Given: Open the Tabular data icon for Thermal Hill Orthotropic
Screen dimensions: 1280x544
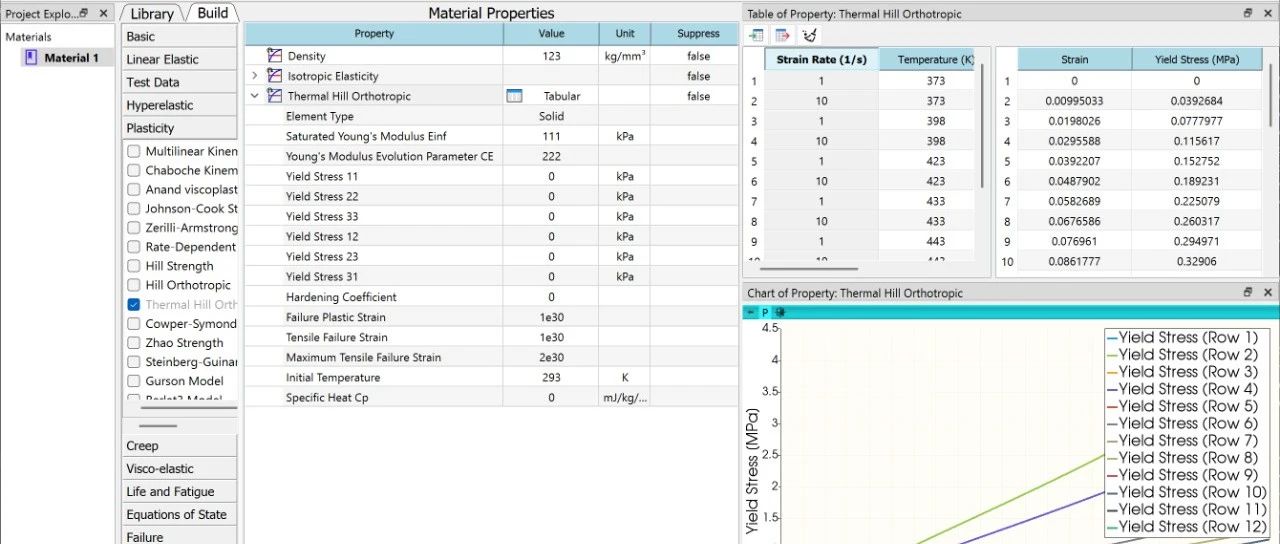Looking at the screenshot, I should tap(514, 96).
